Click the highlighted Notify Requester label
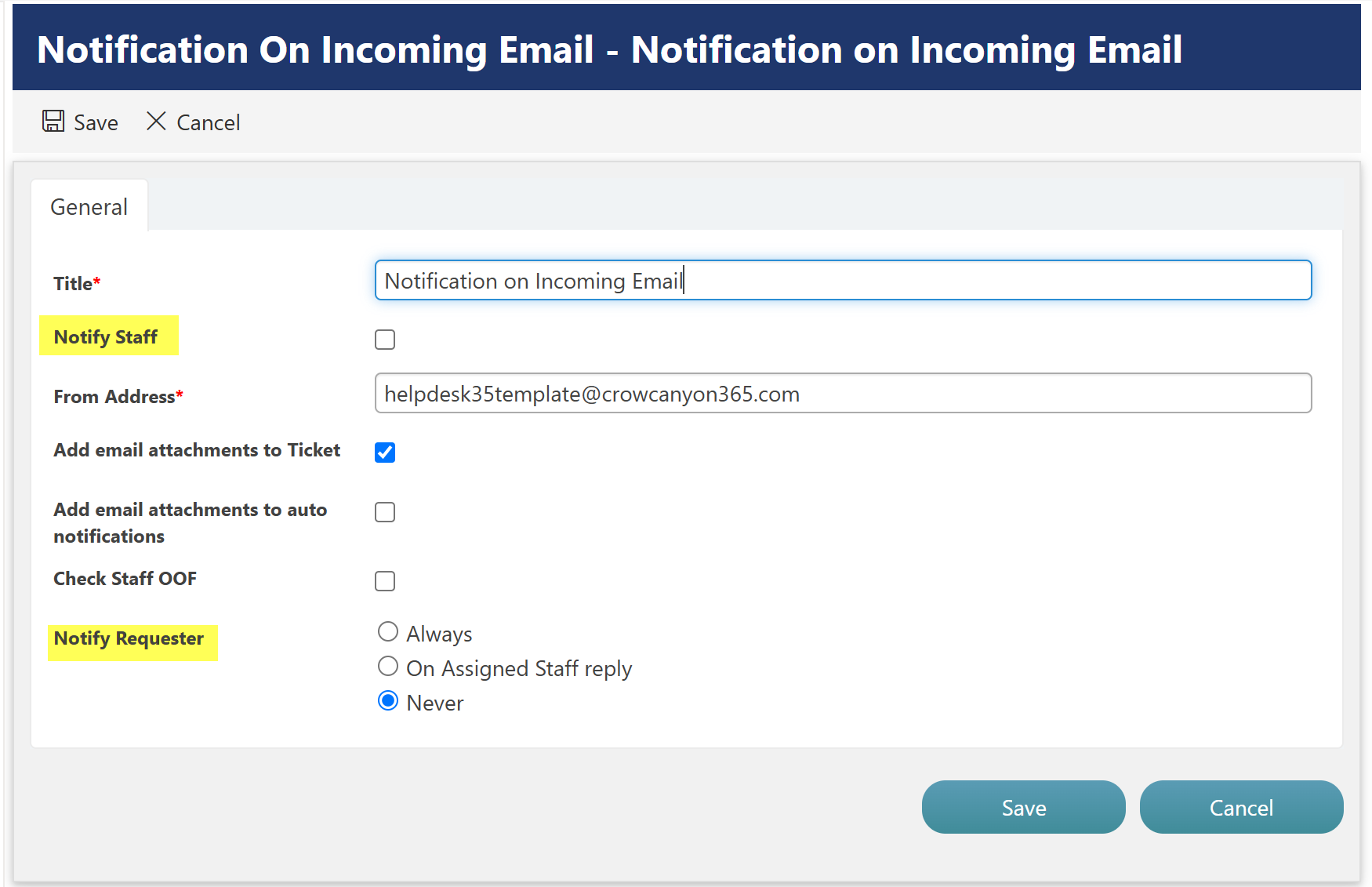Screen dimensions: 1372x887 click(129, 639)
